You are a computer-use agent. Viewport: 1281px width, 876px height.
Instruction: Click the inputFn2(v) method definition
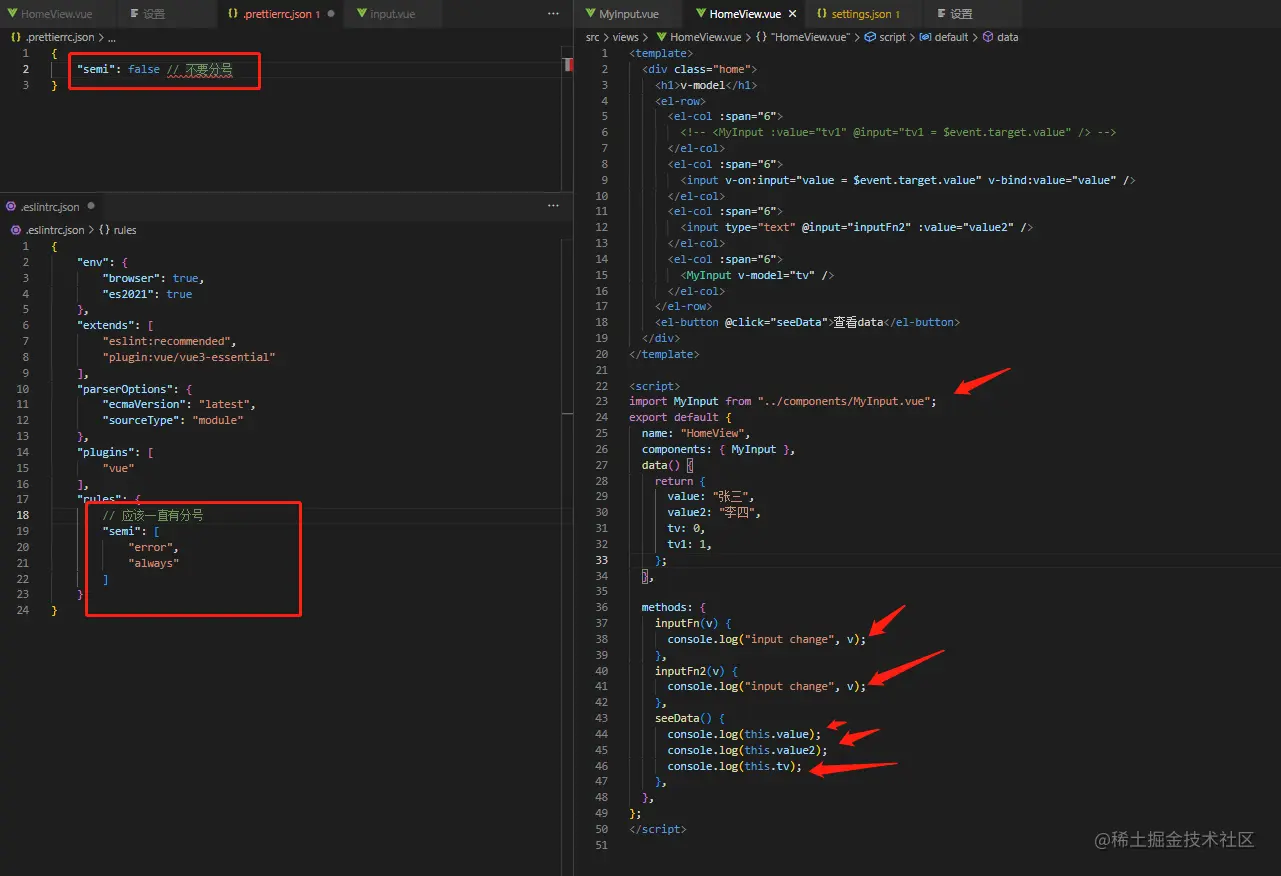click(x=697, y=671)
